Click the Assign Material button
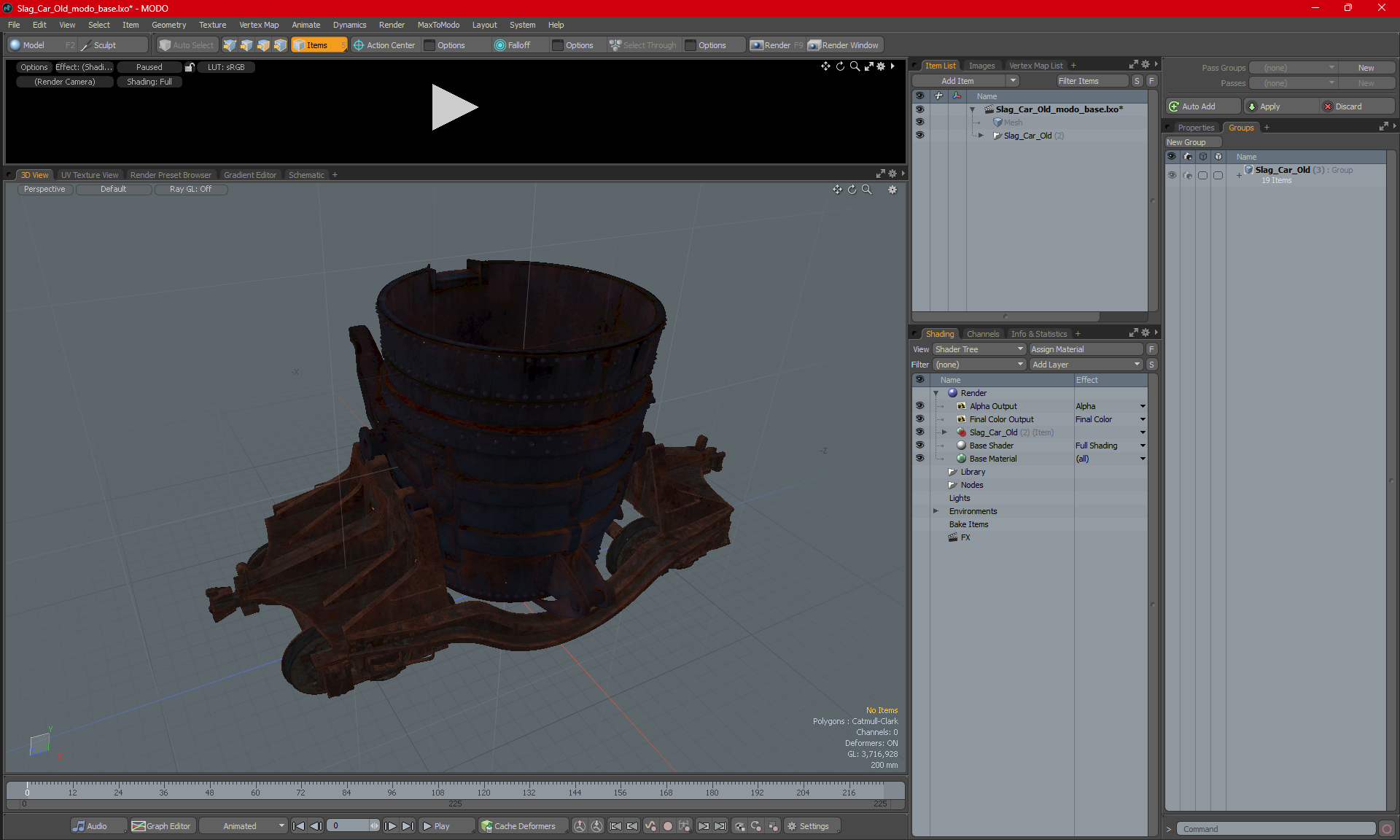 [1086, 349]
